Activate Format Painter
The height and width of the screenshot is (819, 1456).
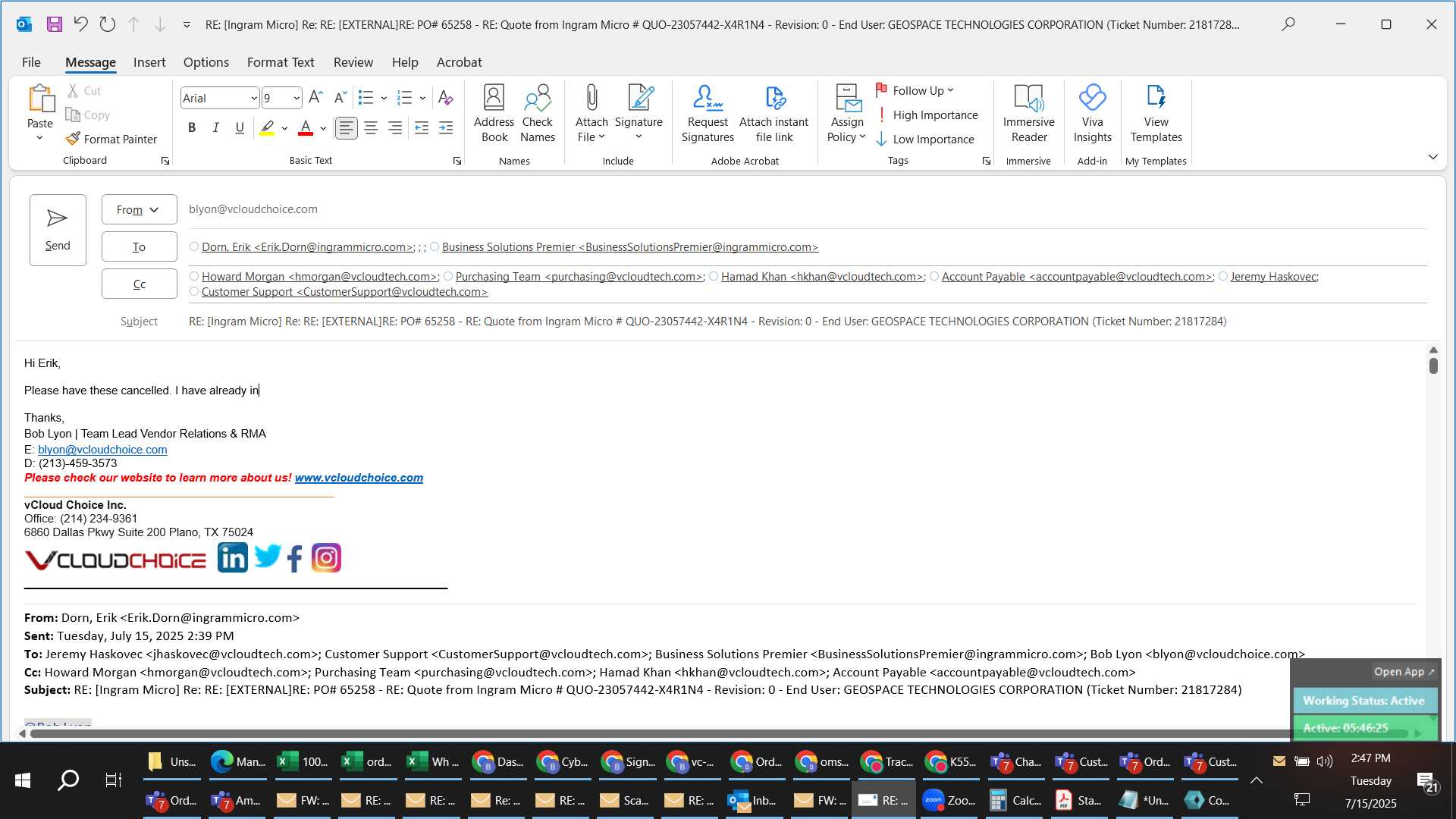(x=111, y=140)
